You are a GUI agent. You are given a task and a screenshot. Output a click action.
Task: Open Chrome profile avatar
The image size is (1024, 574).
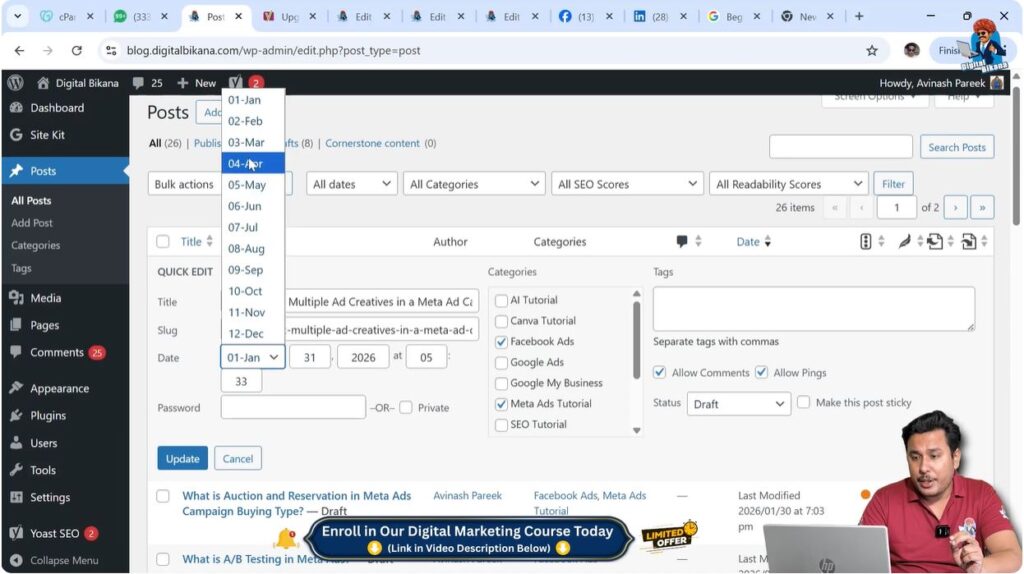click(912, 50)
